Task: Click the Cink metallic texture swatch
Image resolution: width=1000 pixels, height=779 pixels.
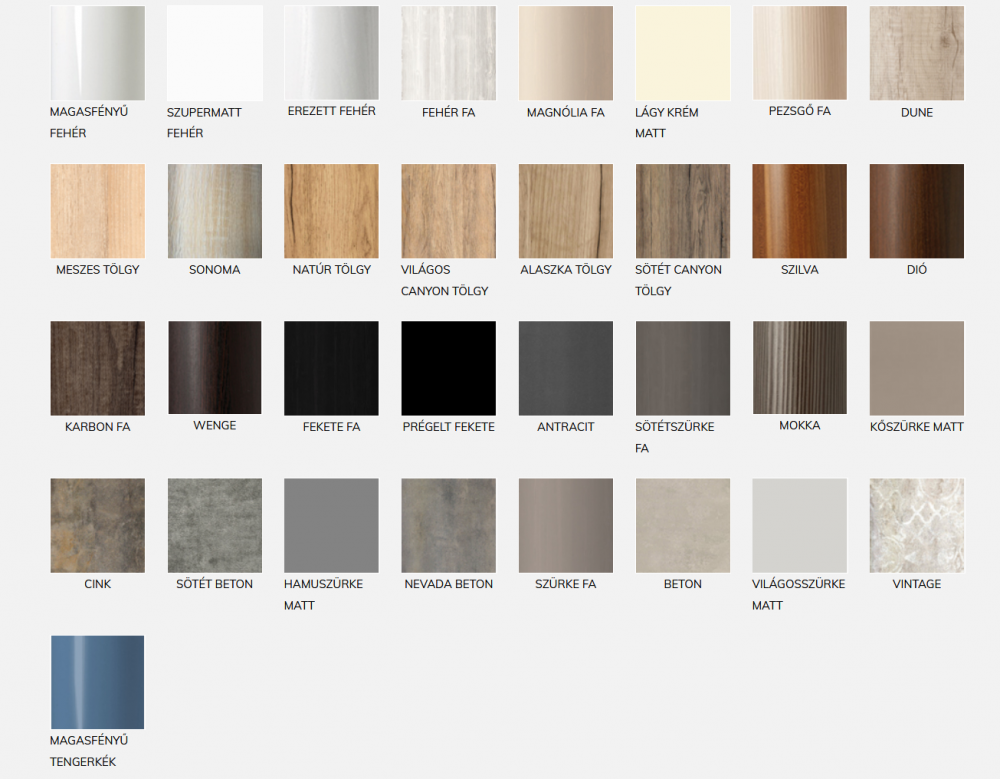Action: tap(97, 525)
